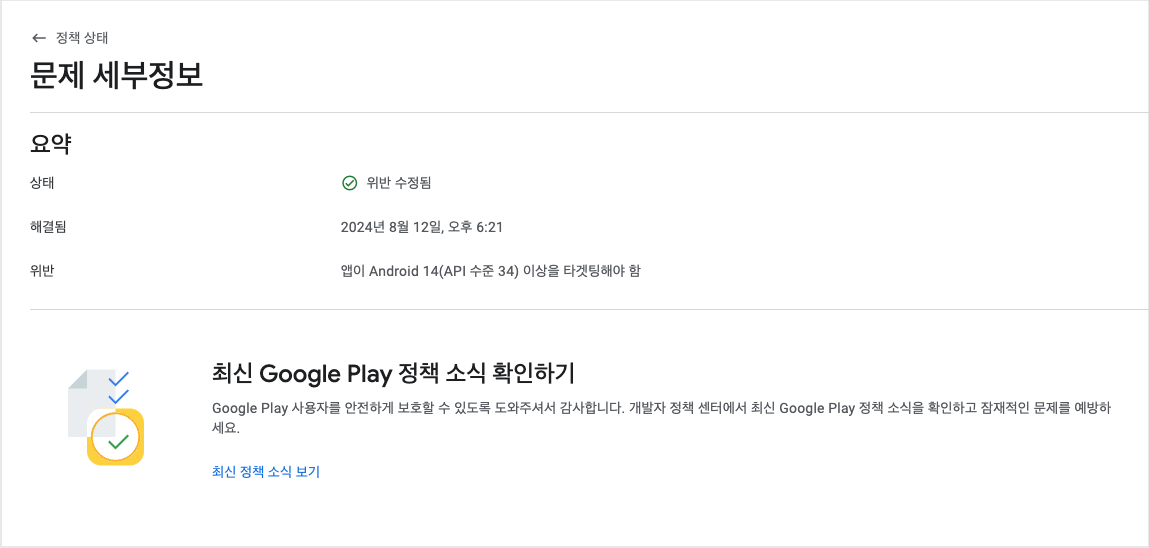The image size is (1149, 548).
Task: Click the policy document checkmark illustration
Action: tap(106, 418)
